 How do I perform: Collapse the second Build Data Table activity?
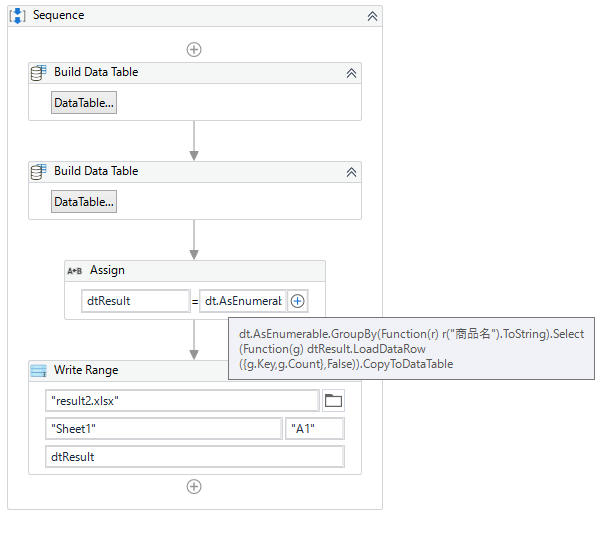pyautogui.click(x=351, y=172)
